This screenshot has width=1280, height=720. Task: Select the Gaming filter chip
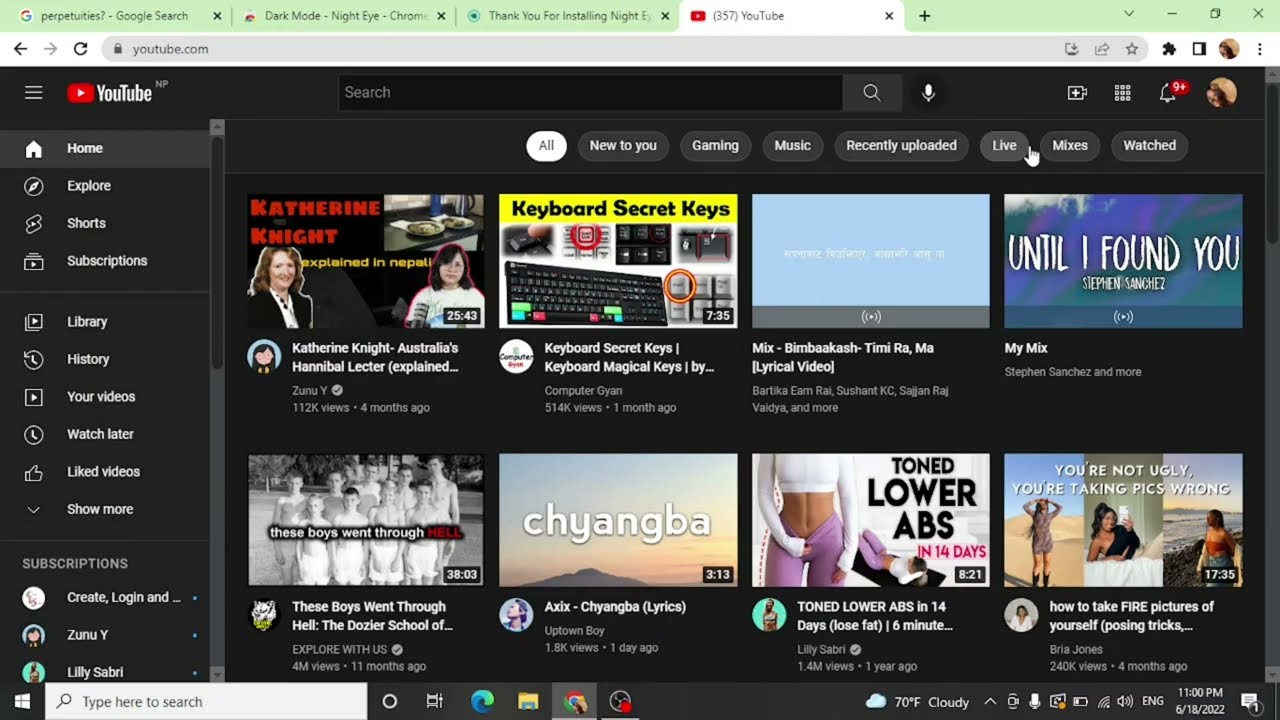coord(715,146)
